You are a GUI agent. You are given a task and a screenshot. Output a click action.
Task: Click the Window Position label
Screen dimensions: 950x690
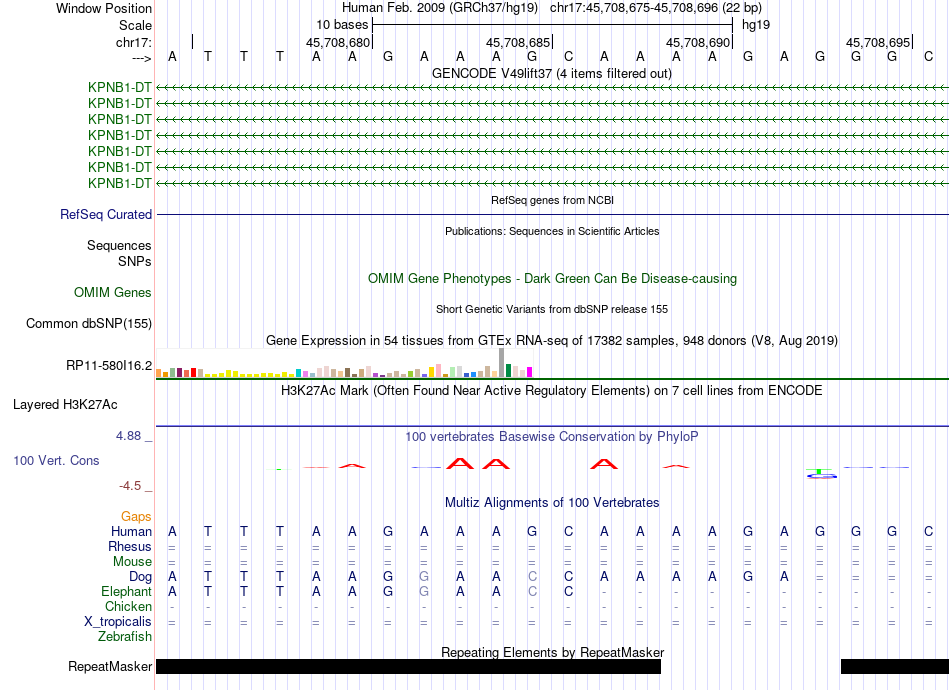104,8
